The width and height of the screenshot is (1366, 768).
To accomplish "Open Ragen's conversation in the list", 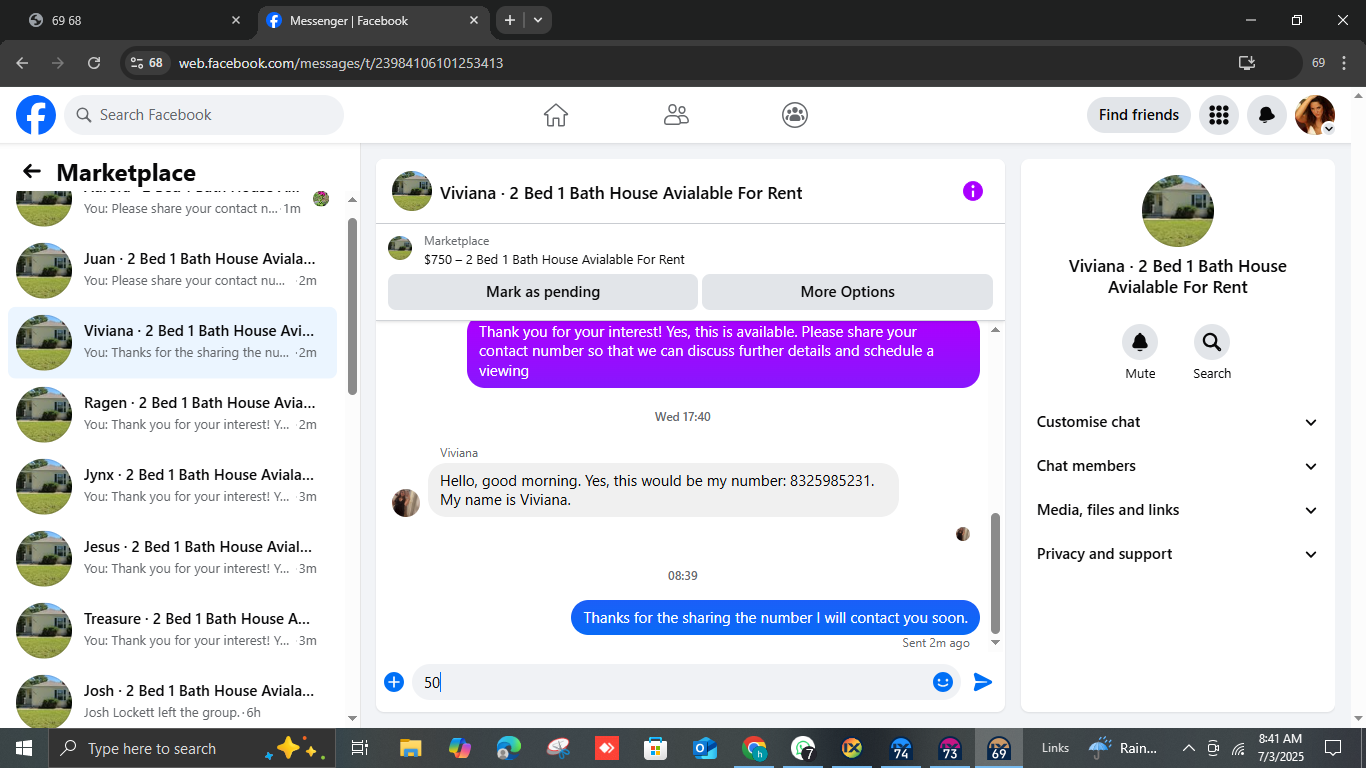I will (172, 414).
